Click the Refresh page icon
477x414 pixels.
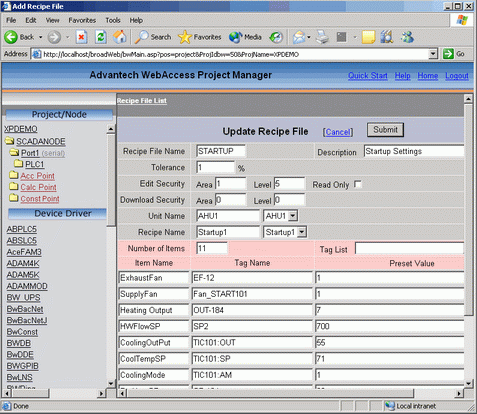(100, 37)
